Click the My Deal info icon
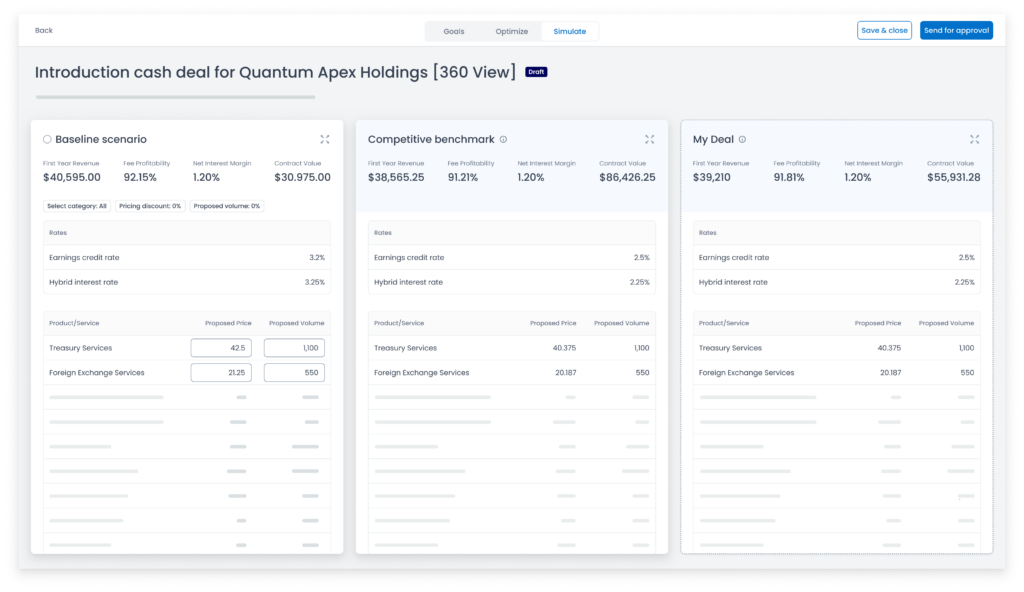 [x=742, y=140]
